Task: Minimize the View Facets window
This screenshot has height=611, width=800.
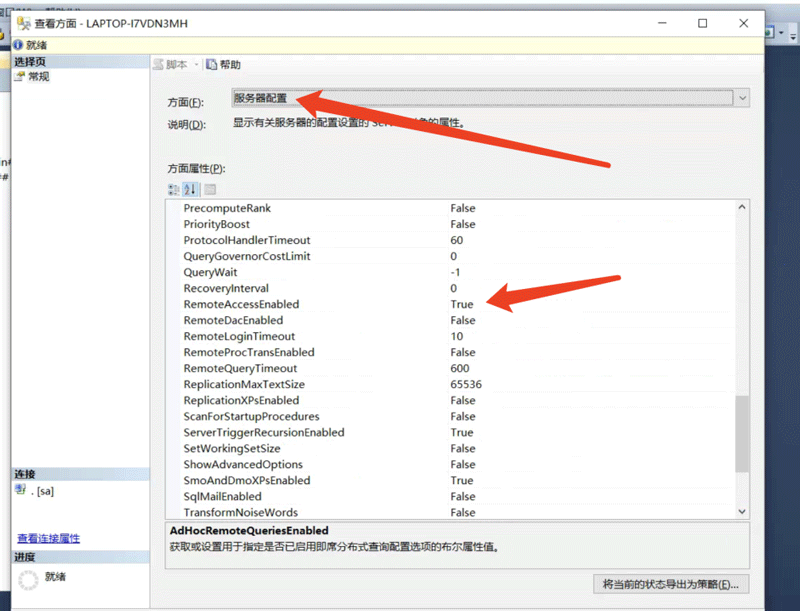Action: [x=662, y=23]
